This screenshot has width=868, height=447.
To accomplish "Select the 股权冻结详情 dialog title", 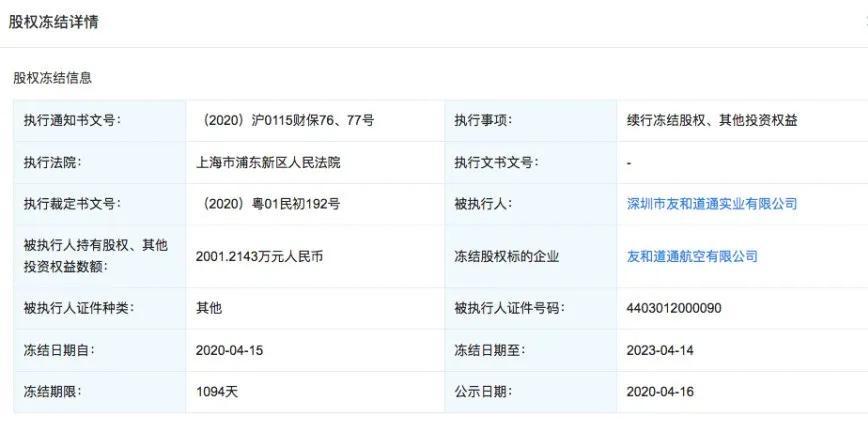I will tap(53, 22).
